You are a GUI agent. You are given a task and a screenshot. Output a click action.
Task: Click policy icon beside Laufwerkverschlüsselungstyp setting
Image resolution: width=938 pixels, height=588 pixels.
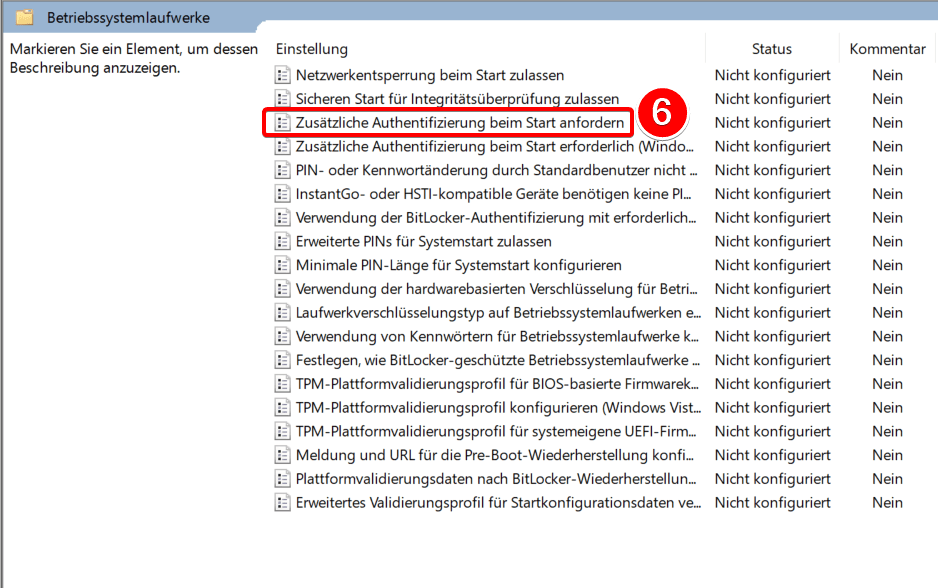point(282,313)
